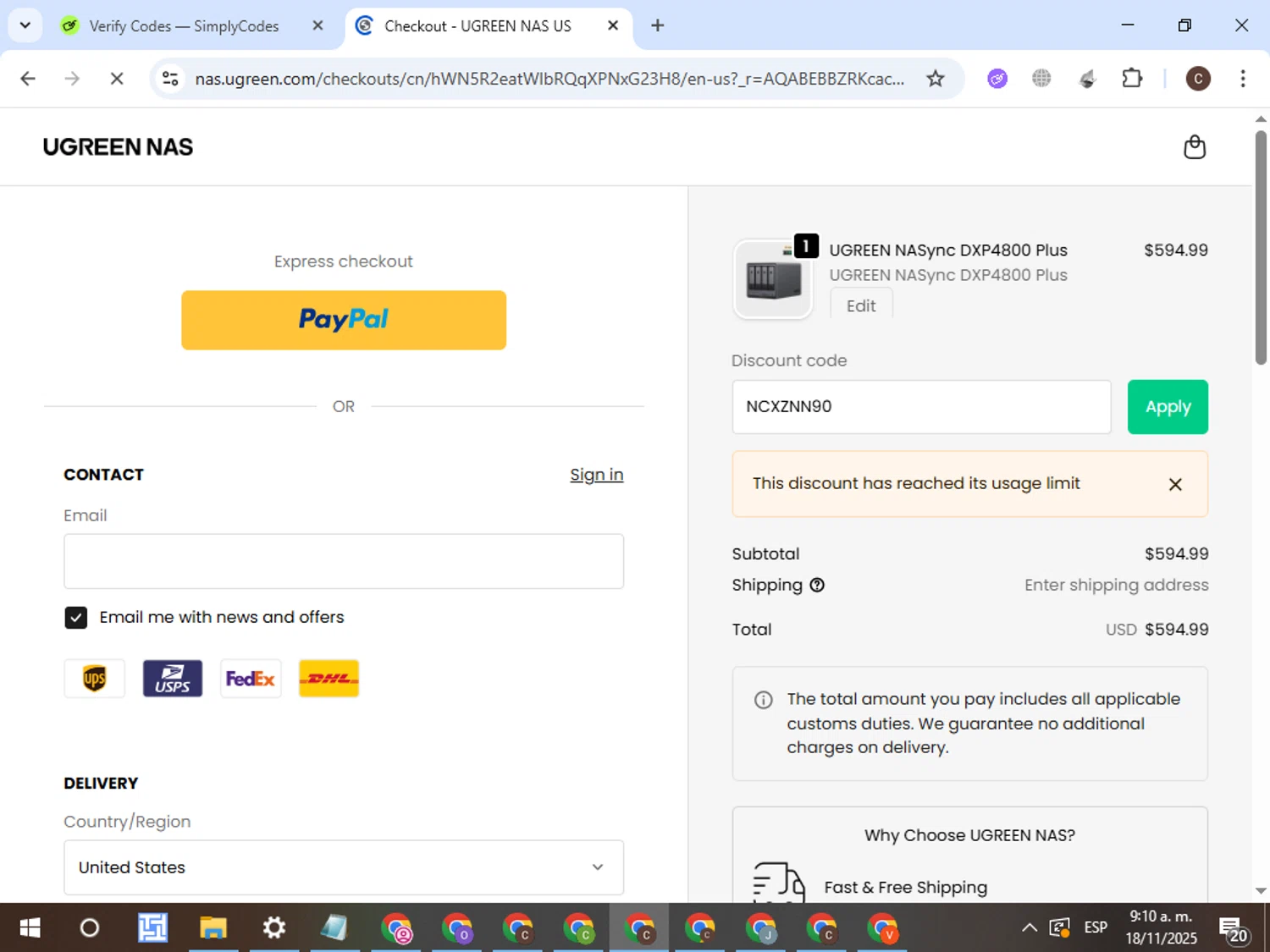Open the tab search chevron dropdown
This screenshot has height=952, width=1270.
coord(25,25)
